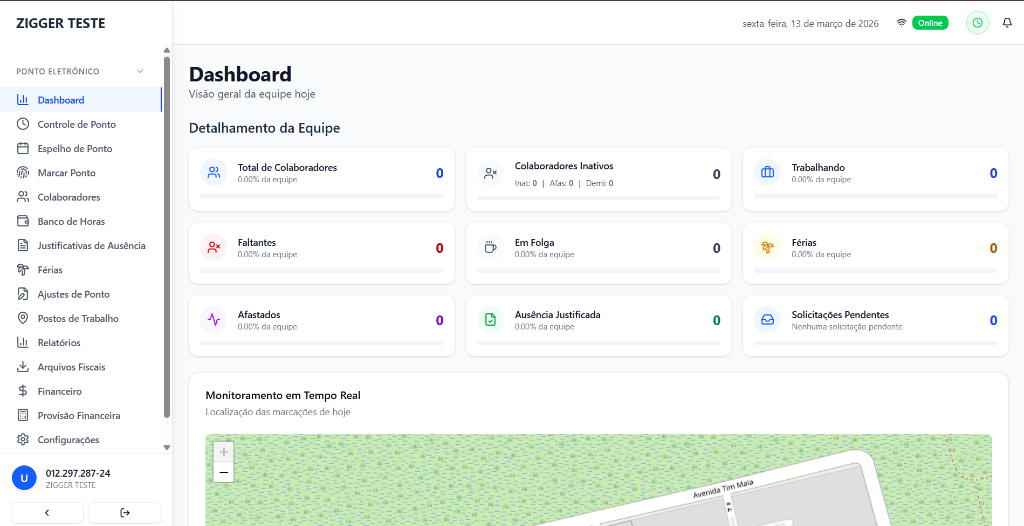
Task: Click Nenhuma solicitação pendente text
Action: (x=847, y=327)
